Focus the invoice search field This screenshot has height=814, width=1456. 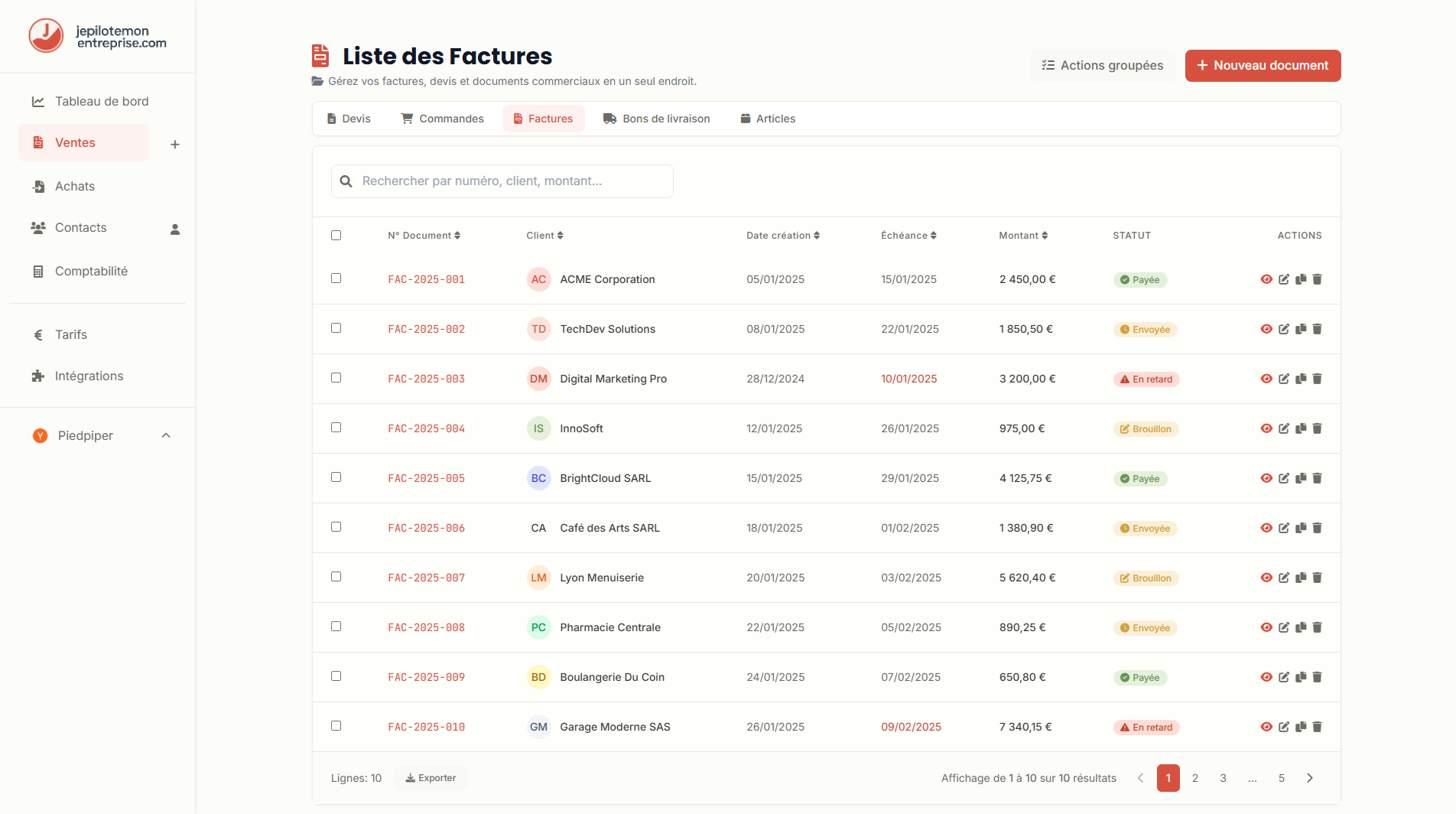click(502, 181)
